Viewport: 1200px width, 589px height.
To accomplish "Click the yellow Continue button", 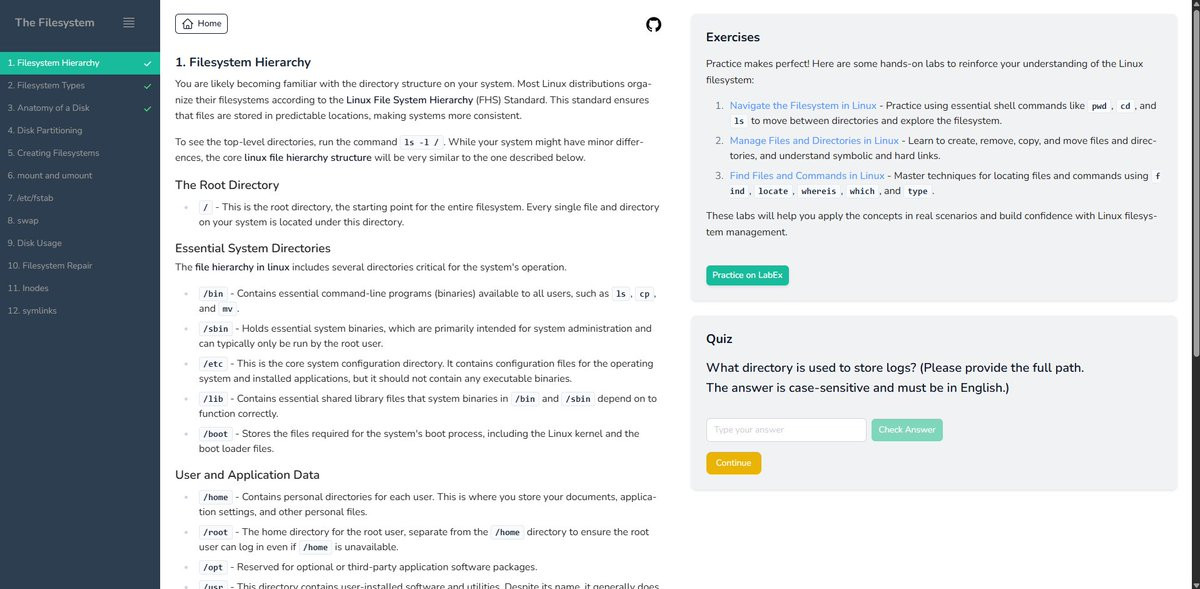I will (x=733, y=463).
